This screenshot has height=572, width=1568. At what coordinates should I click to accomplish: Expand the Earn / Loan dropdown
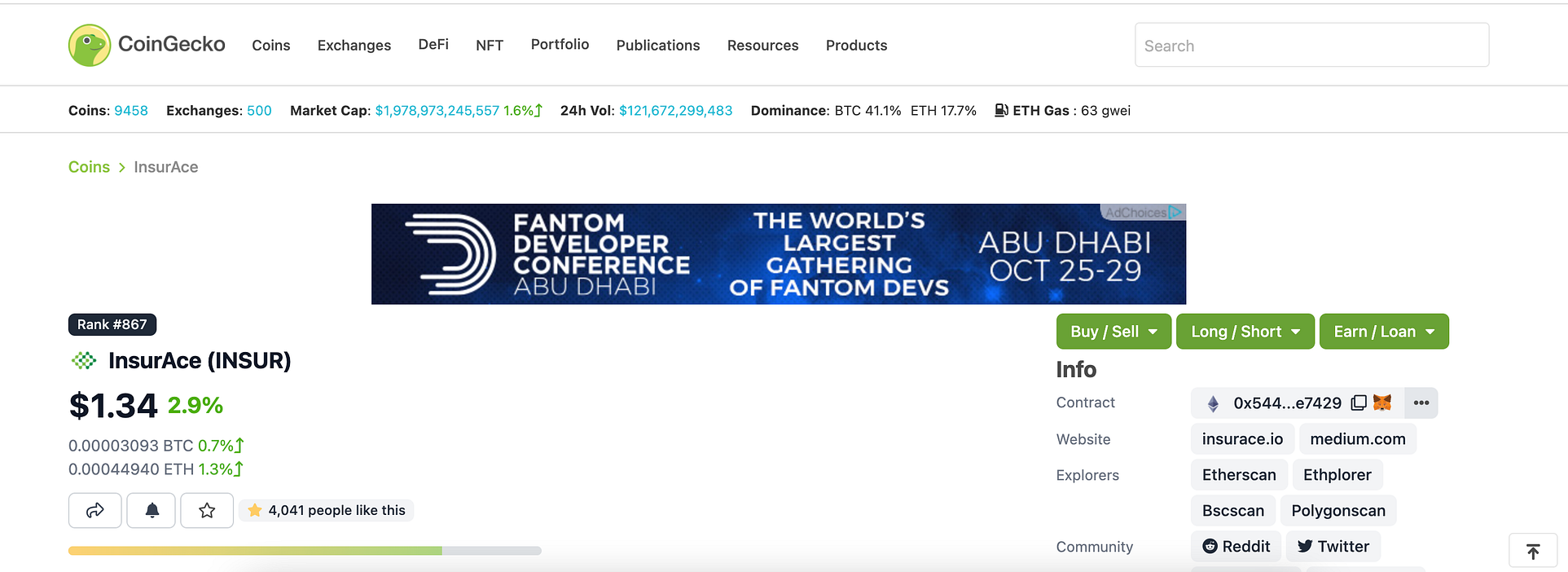click(1384, 332)
